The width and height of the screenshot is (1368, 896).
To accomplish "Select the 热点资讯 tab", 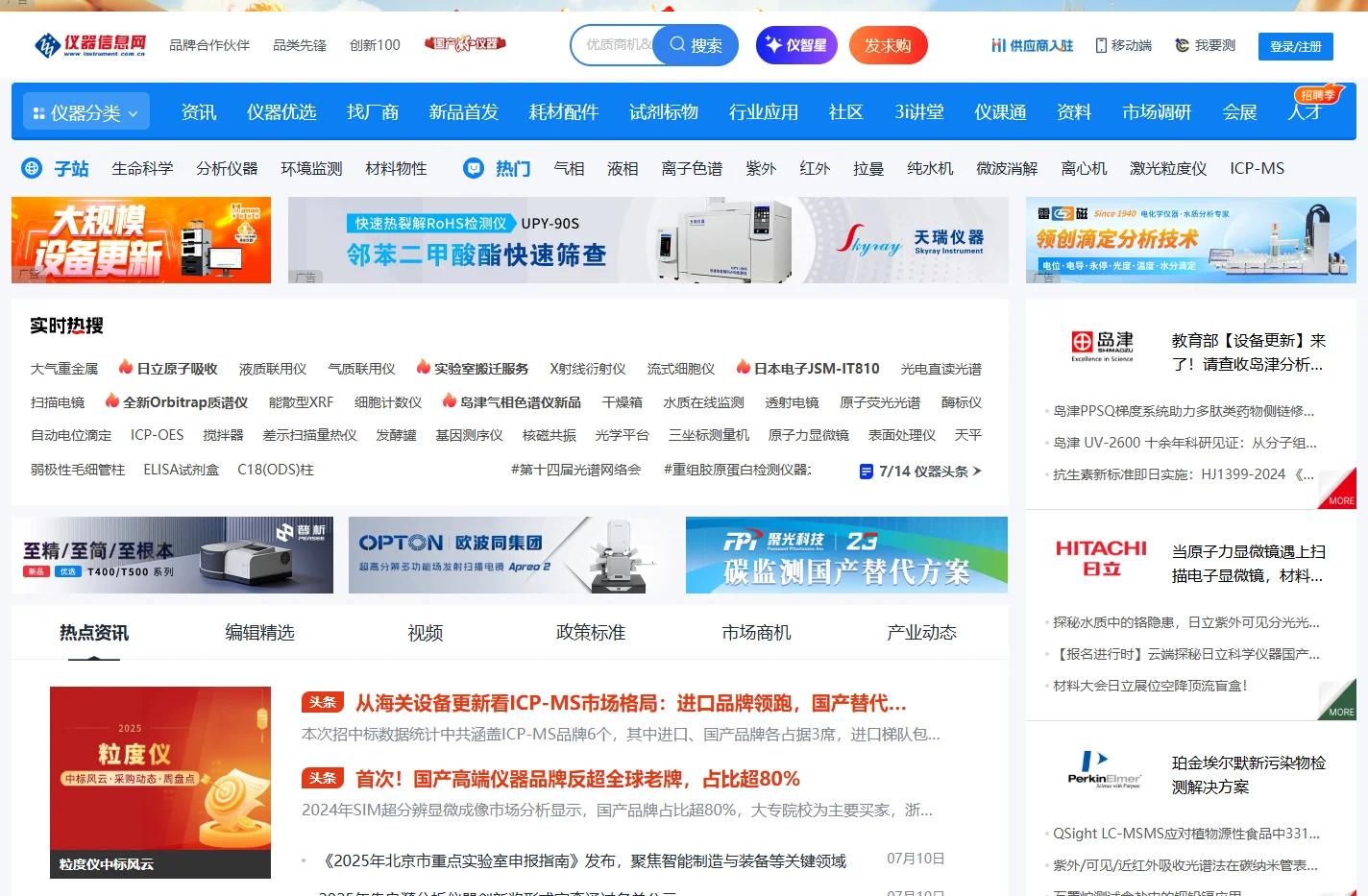I will pos(94,633).
